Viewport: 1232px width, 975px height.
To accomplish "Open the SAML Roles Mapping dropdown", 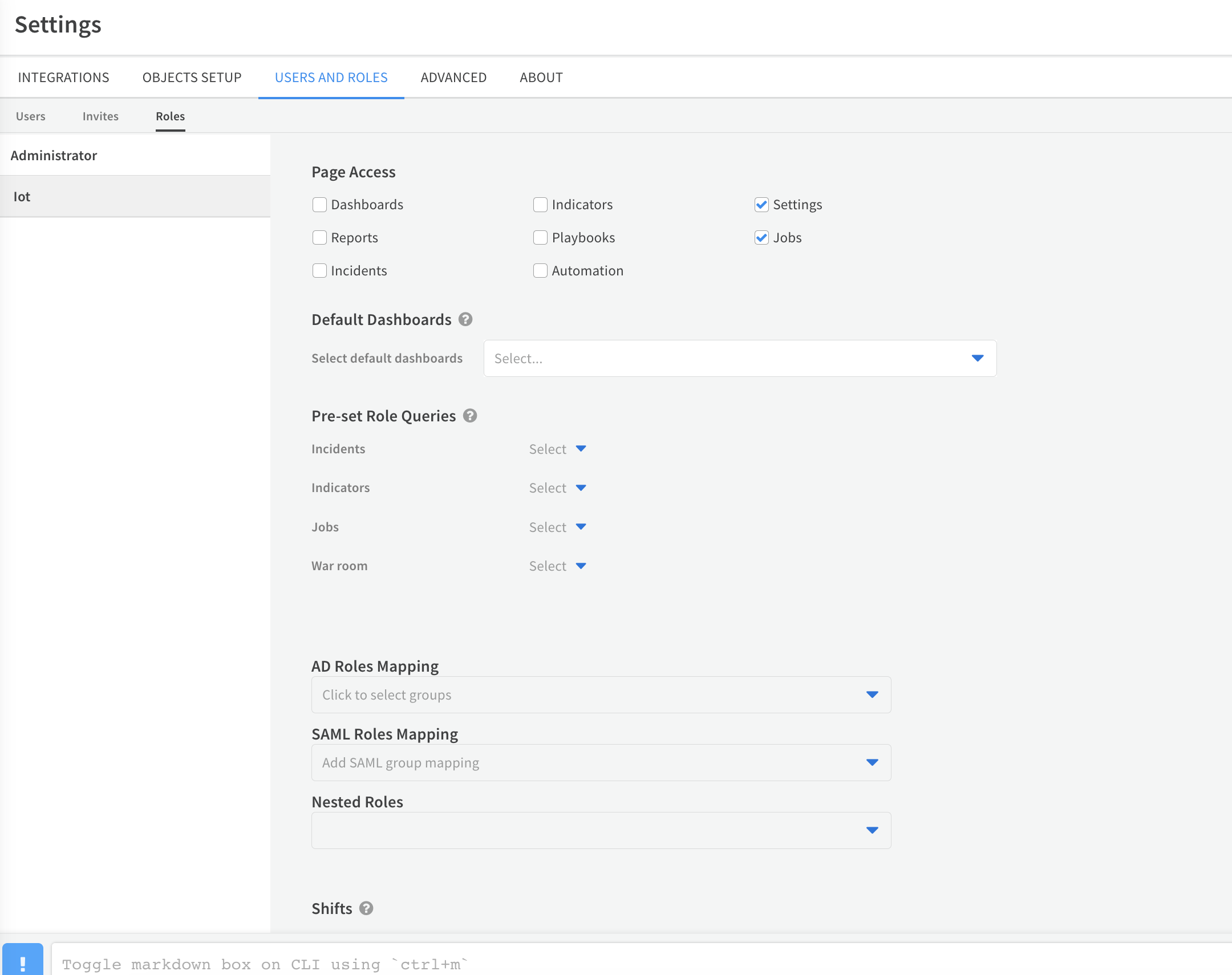I will pyautogui.click(x=601, y=763).
